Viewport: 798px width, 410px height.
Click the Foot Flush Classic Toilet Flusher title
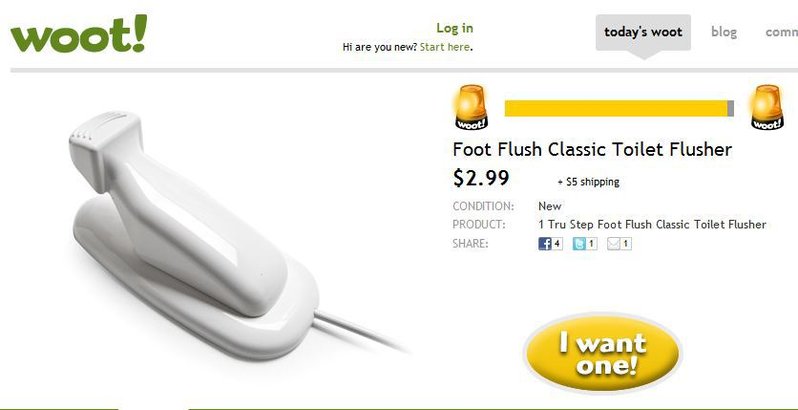(x=592, y=150)
